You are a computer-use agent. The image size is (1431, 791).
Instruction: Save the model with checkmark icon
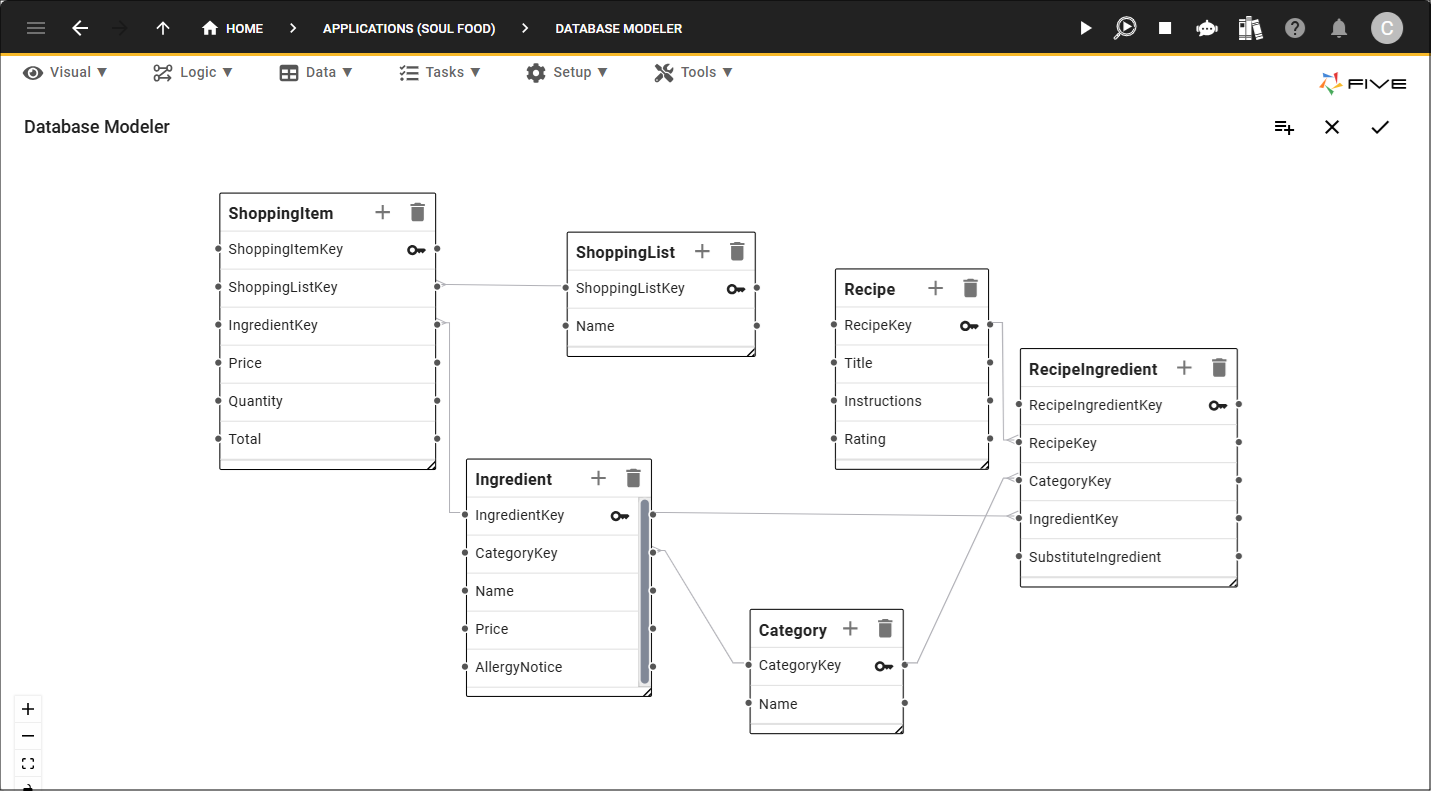click(1380, 127)
